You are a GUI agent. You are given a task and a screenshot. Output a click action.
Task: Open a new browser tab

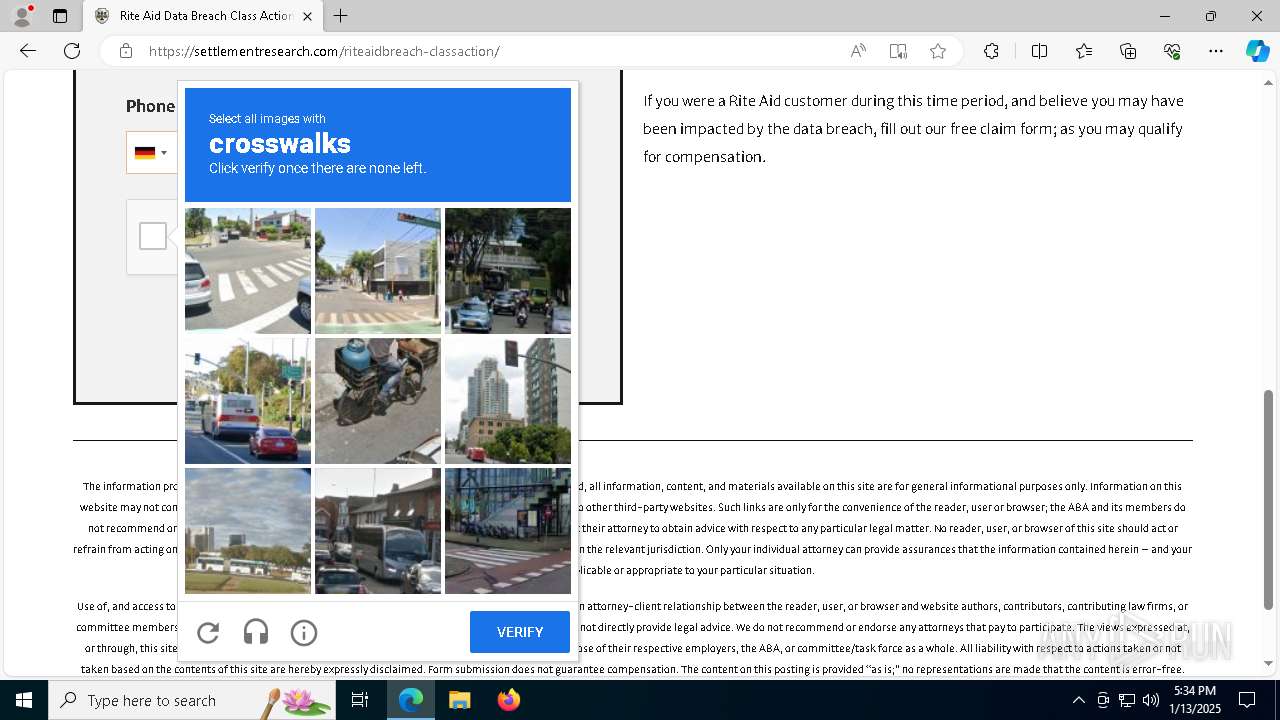(341, 16)
